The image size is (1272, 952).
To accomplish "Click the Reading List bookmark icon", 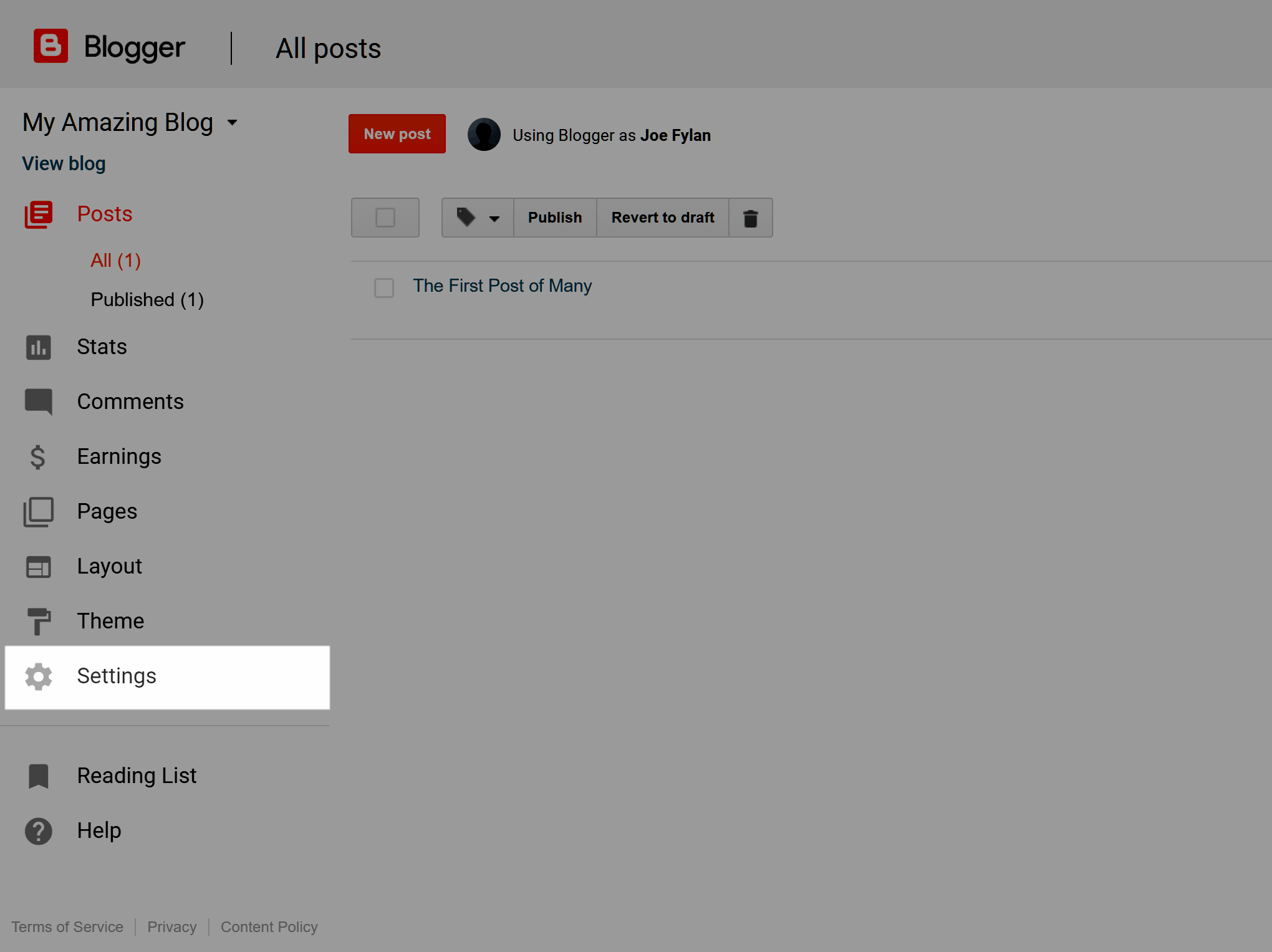I will tap(39, 776).
